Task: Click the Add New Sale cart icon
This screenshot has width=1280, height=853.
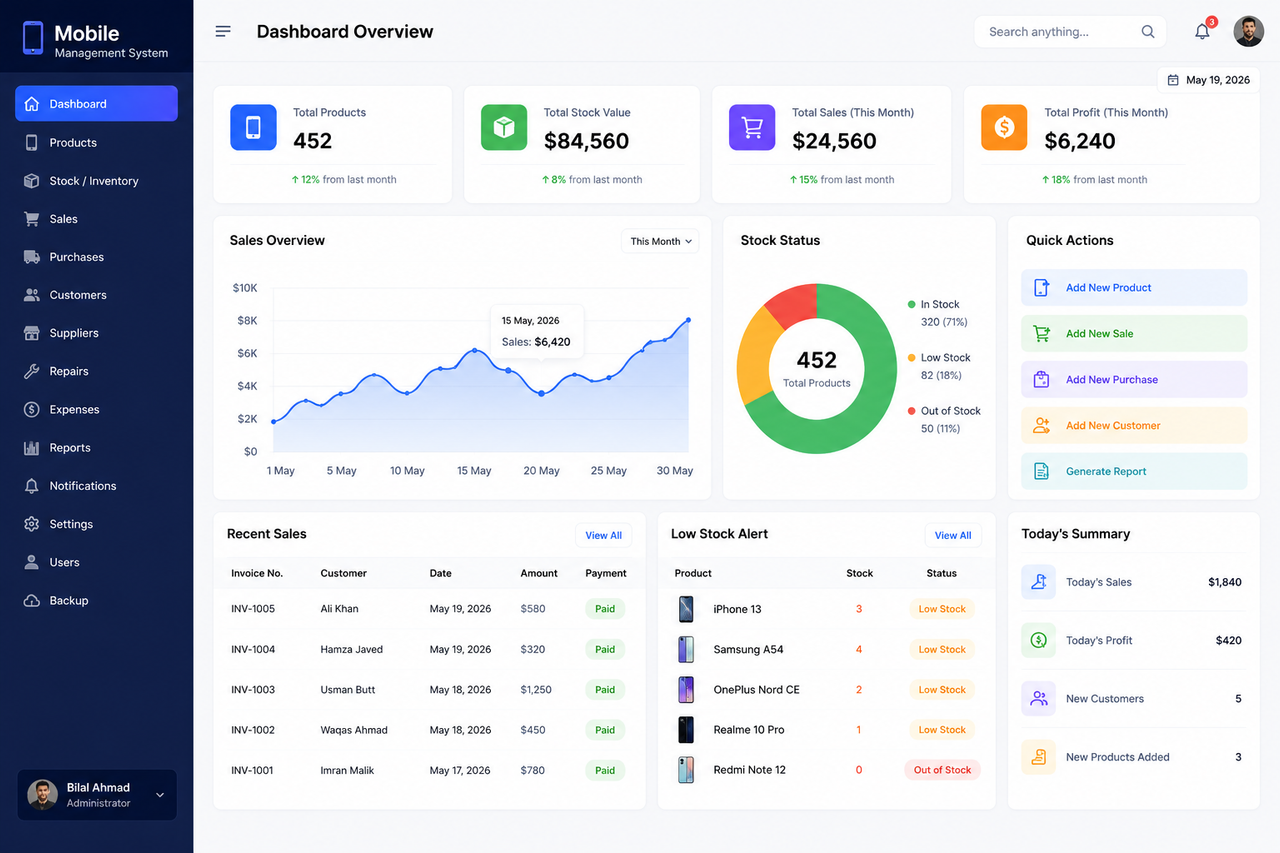Action: (1041, 334)
